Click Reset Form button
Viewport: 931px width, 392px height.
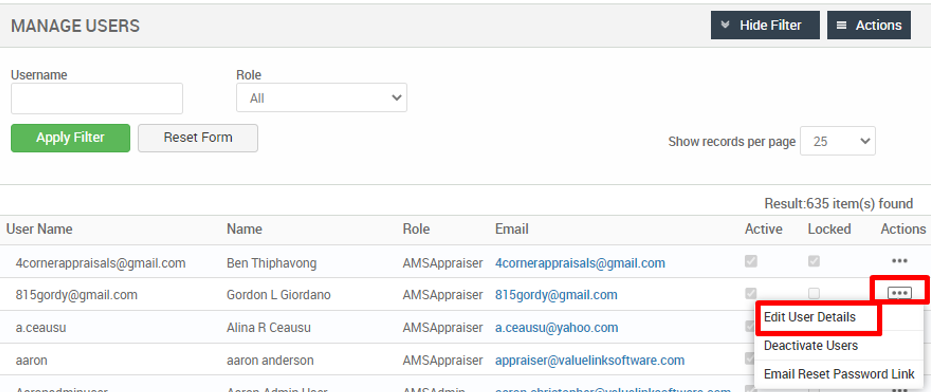pos(198,138)
